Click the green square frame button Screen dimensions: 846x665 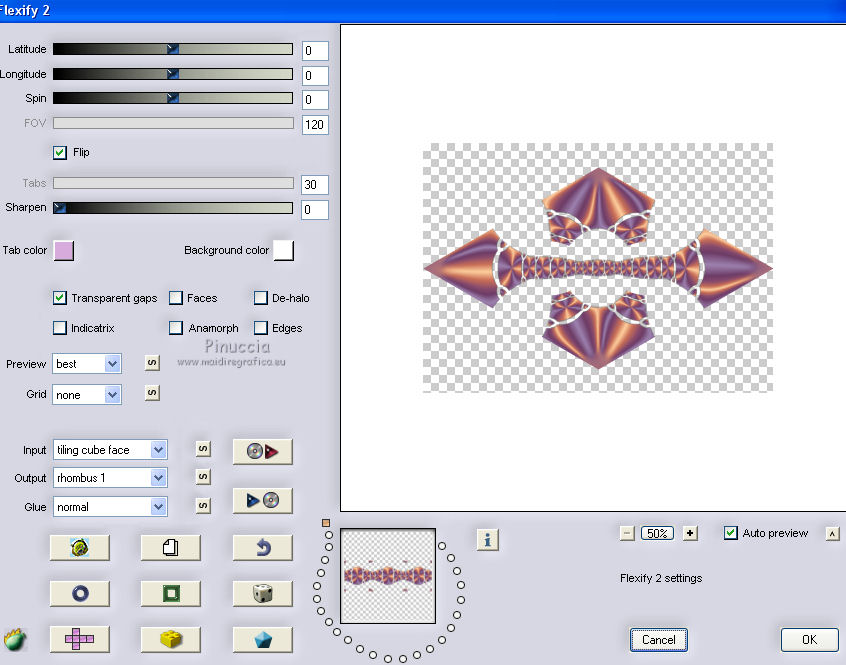[170, 594]
